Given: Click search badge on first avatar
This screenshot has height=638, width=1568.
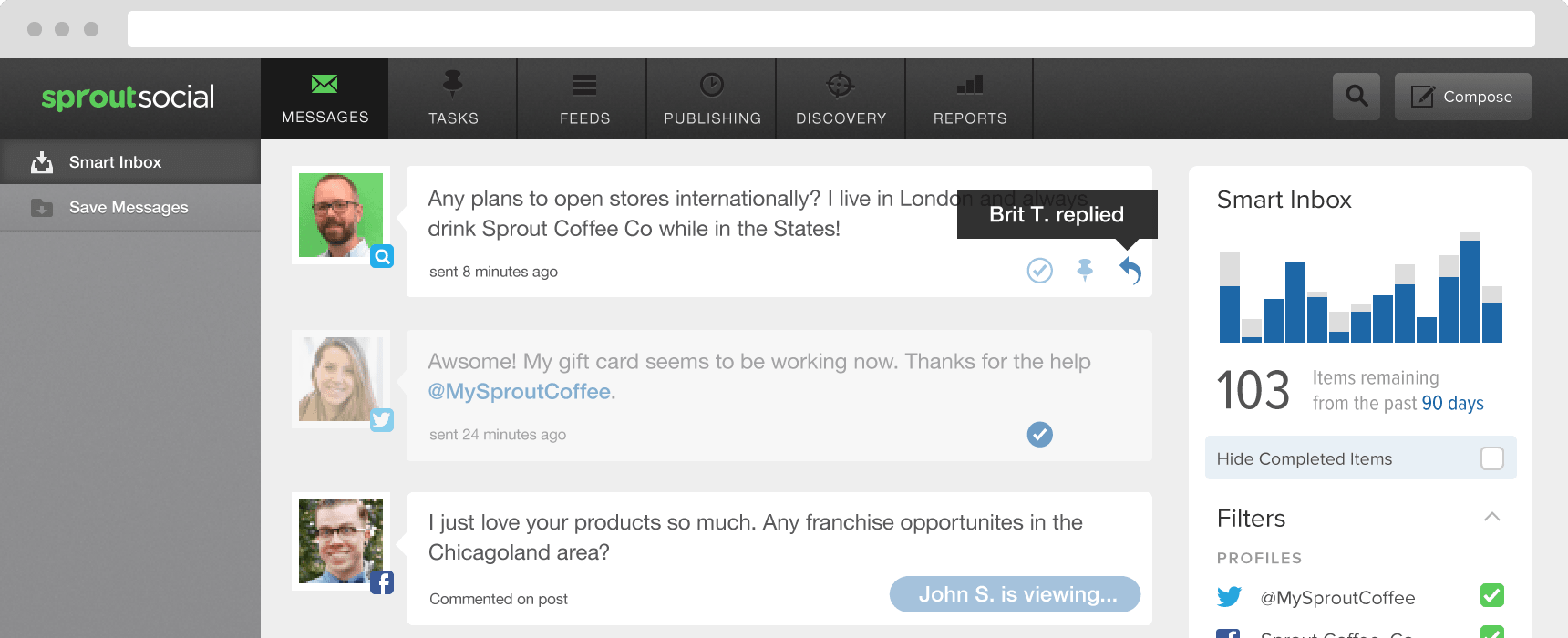Looking at the screenshot, I should coord(382,256).
